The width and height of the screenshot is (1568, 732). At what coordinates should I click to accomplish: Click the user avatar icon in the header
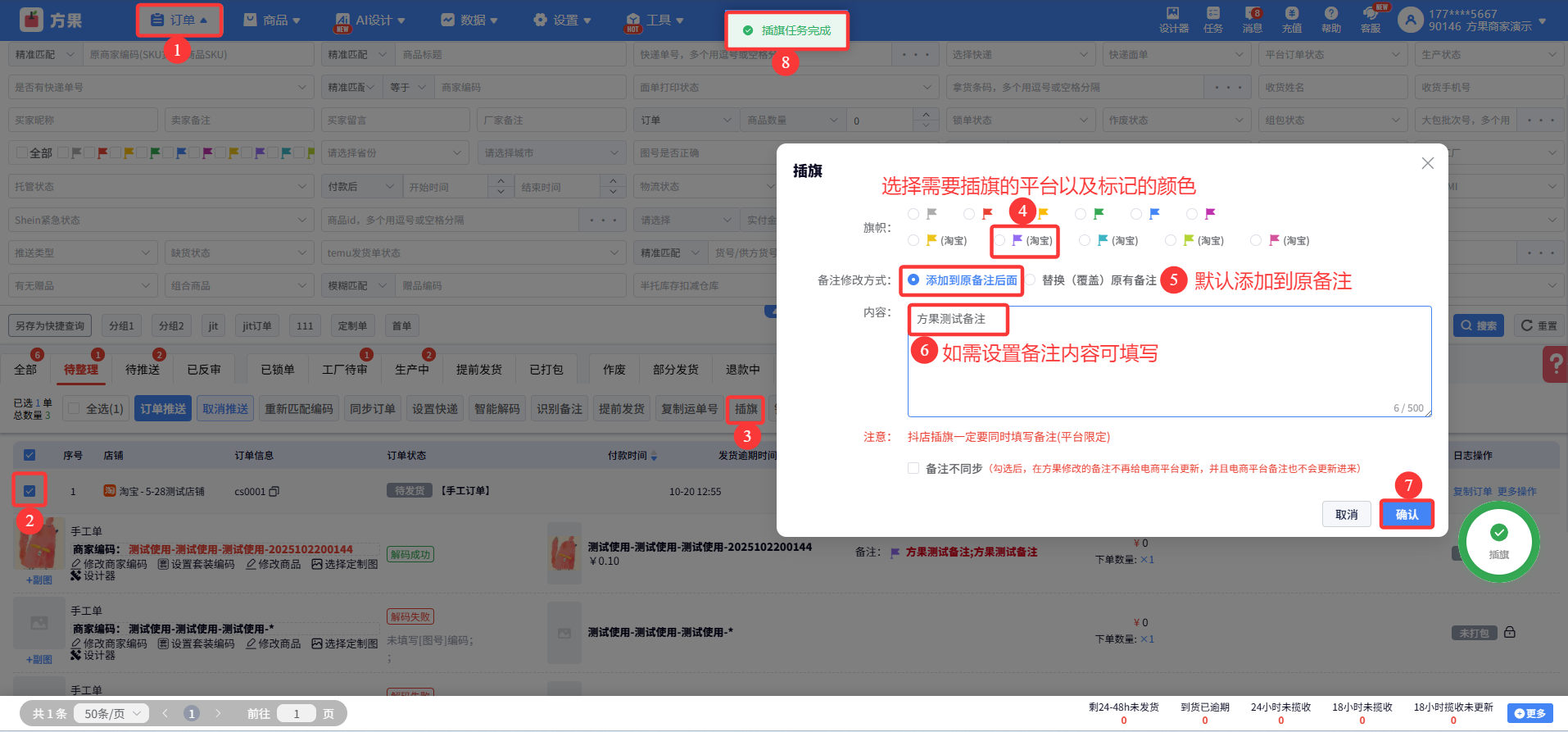click(x=1411, y=20)
